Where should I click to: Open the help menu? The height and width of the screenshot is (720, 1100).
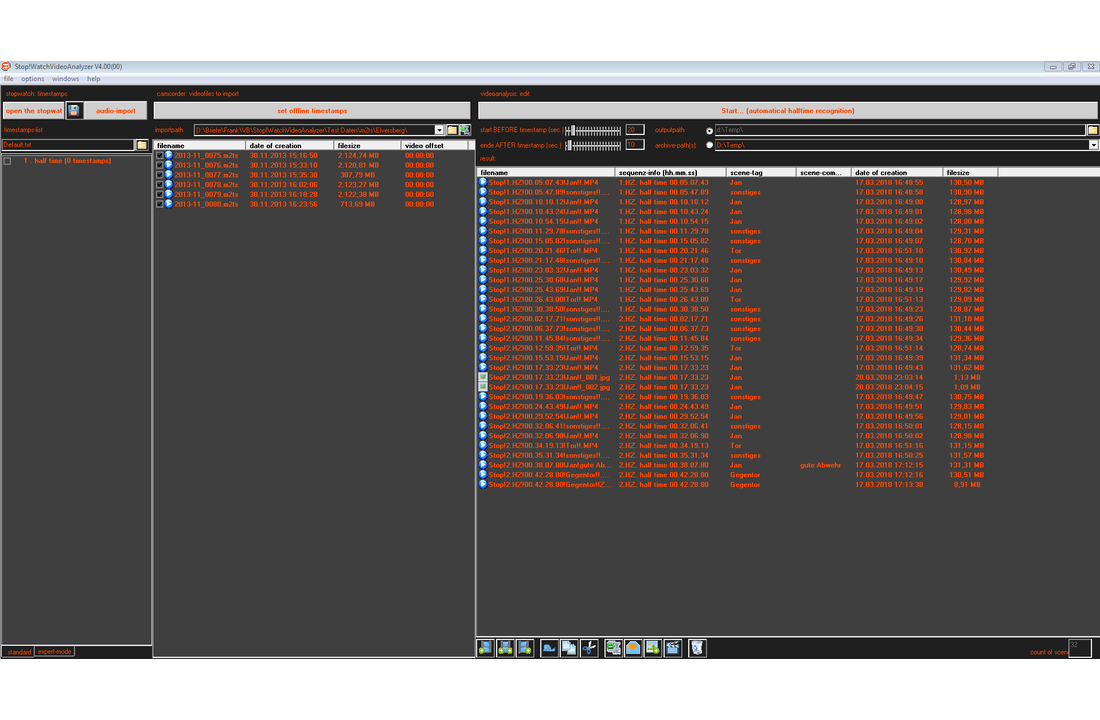point(93,79)
